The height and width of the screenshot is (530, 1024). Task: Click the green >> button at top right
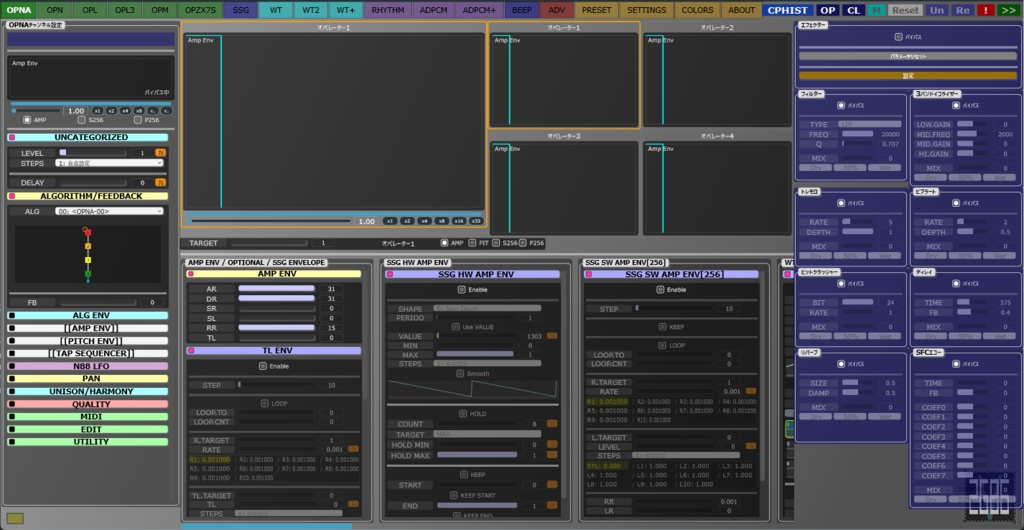point(1007,10)
